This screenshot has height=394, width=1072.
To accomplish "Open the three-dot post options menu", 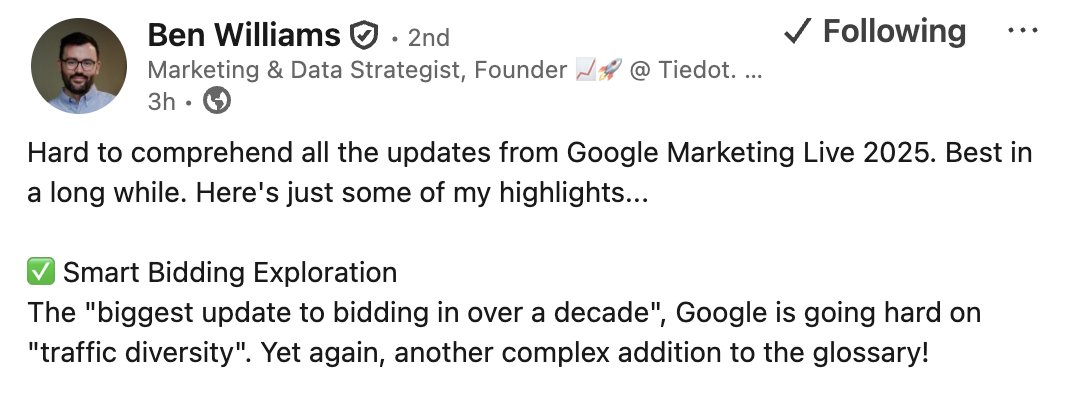I will 1023,31.
